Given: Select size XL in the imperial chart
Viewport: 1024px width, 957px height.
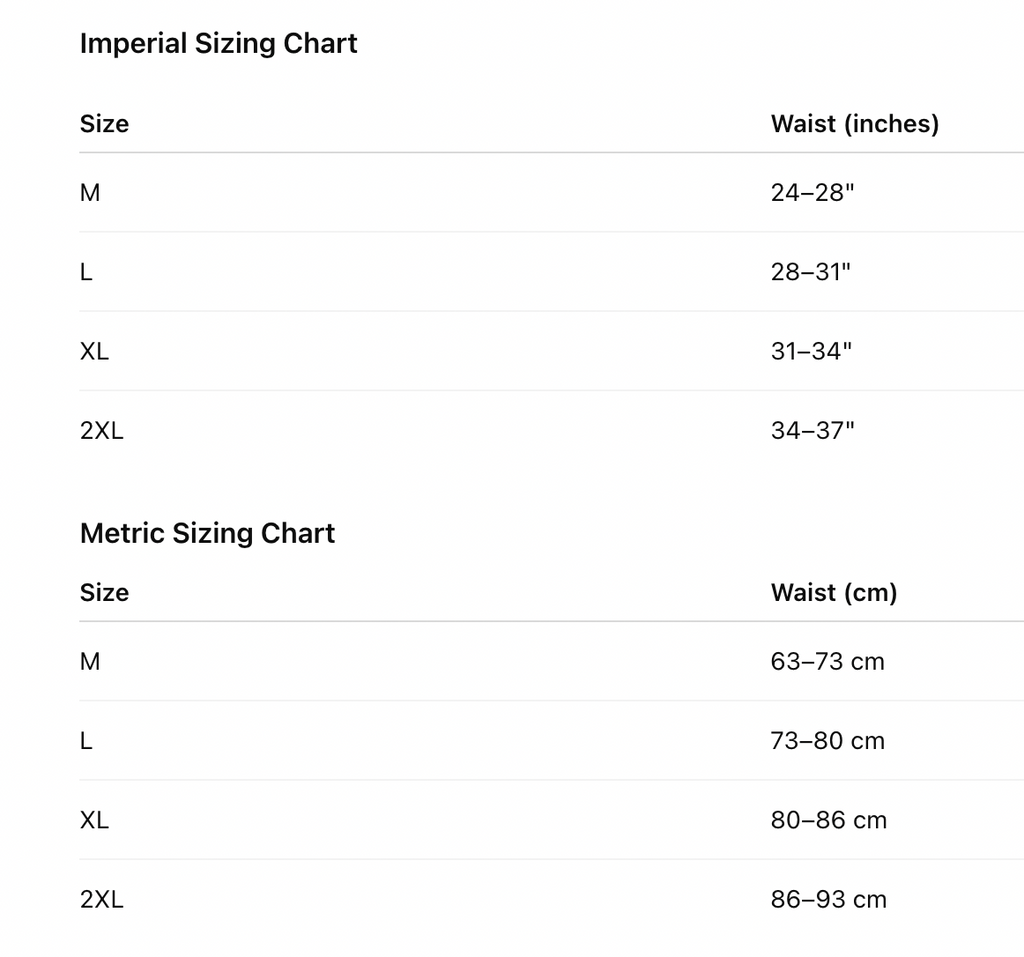Looking at the screenshot, I should click(x=94, y=352).
